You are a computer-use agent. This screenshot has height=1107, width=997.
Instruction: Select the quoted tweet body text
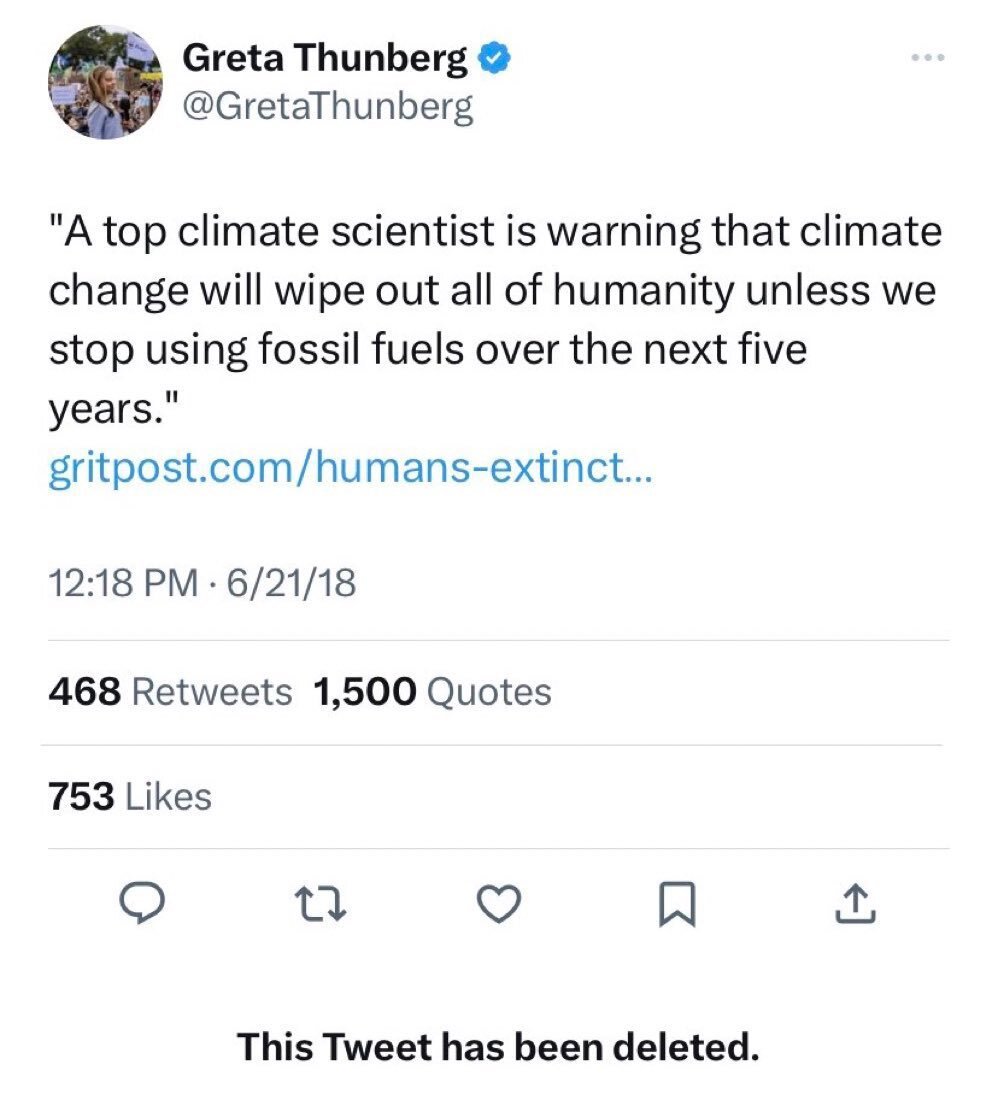point(495,319)
